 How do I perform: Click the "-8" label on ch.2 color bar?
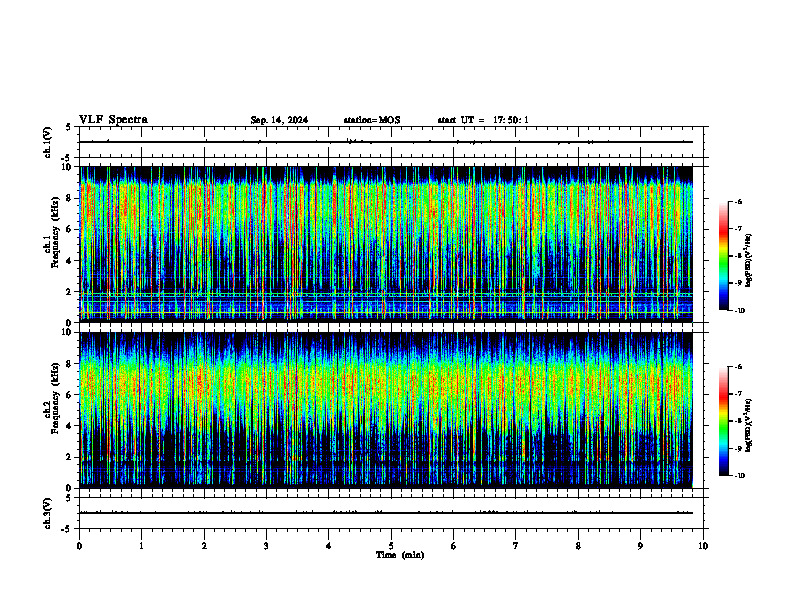(x=738, y=421)
